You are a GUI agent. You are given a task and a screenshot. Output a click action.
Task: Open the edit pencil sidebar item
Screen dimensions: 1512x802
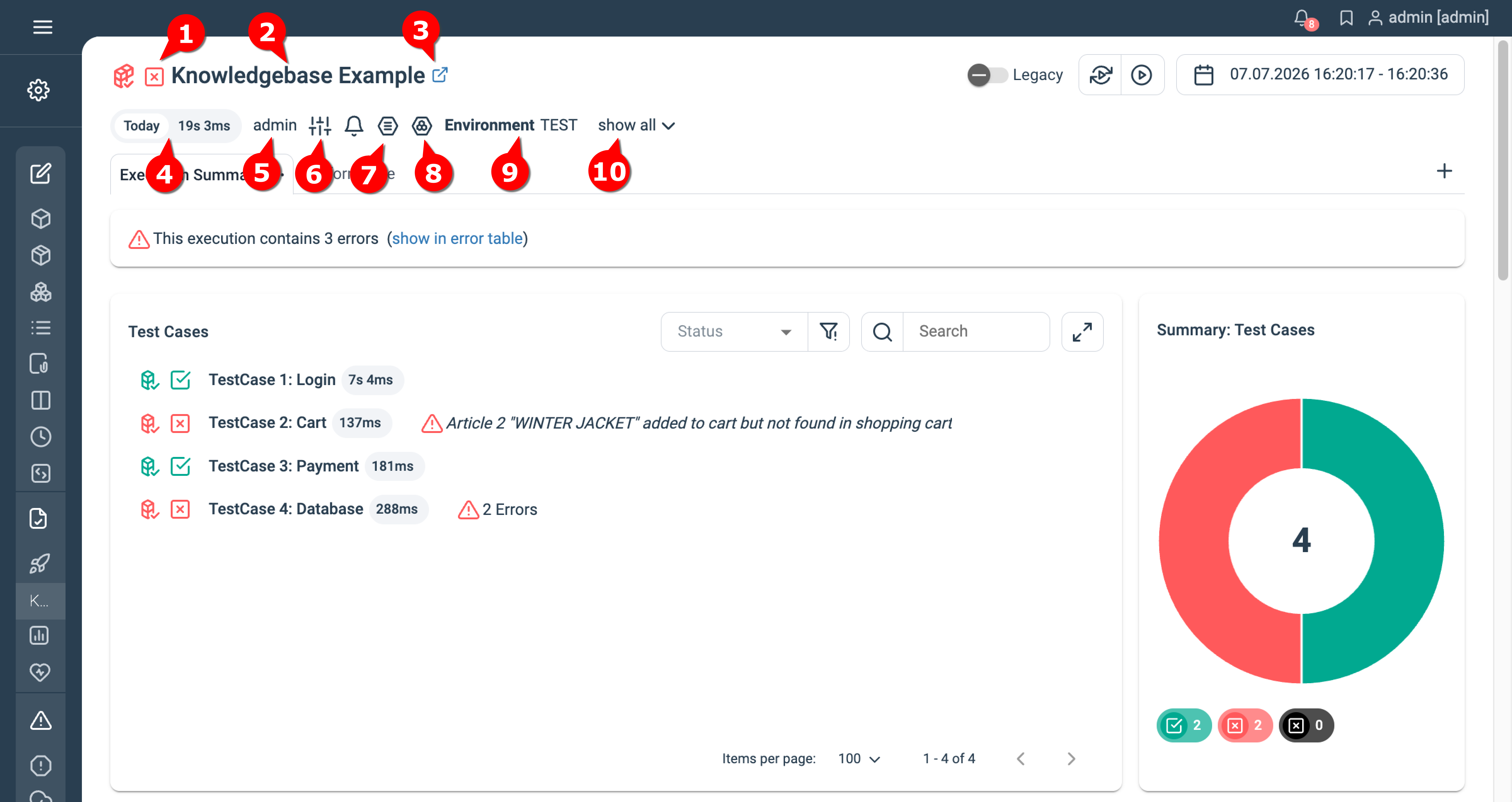[41, 173]
